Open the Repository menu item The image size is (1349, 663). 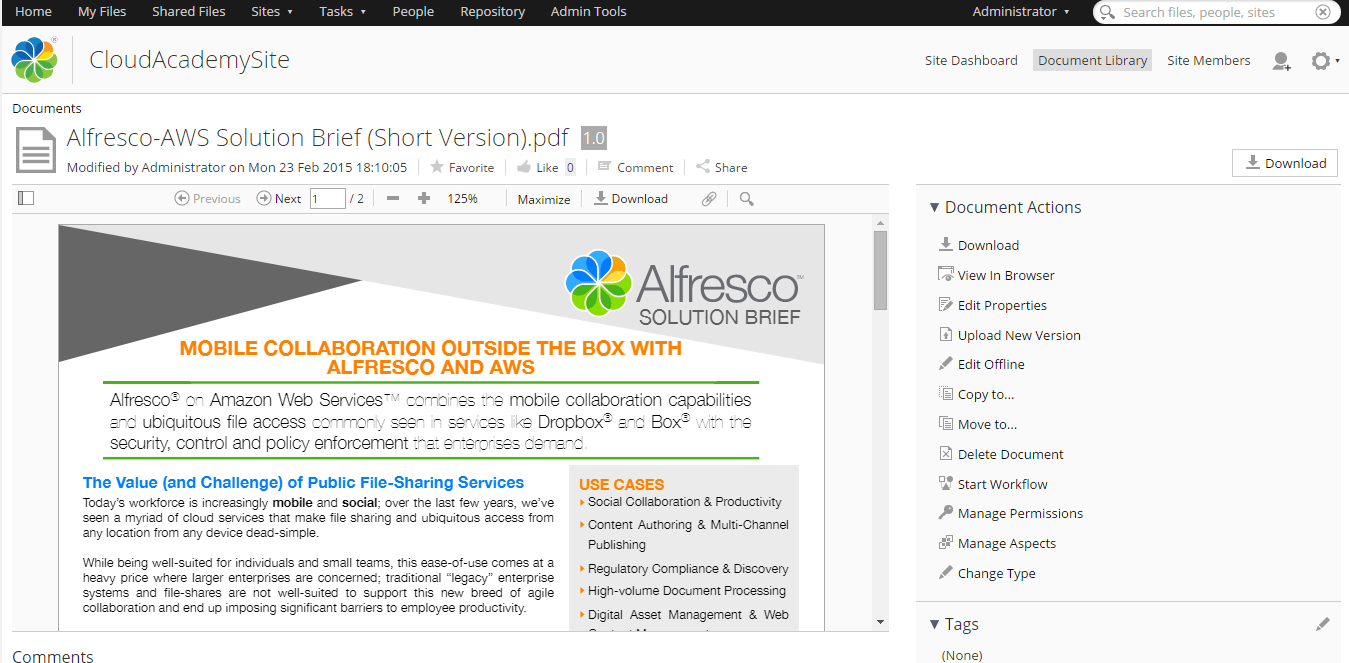point(492,12)
